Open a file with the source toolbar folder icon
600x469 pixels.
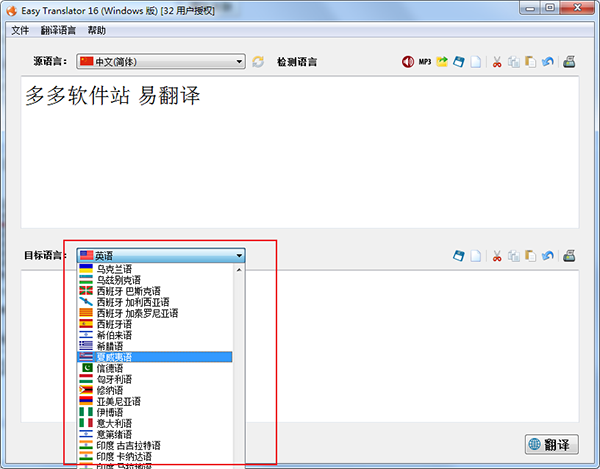click(442, 62)
